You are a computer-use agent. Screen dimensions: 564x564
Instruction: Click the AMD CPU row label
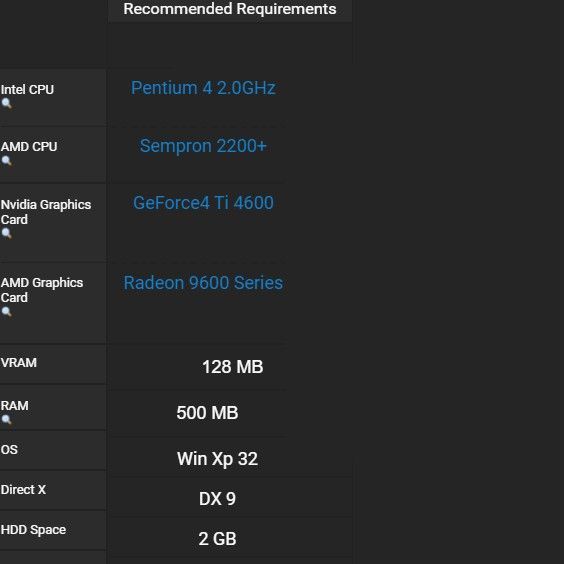[29, 147]
